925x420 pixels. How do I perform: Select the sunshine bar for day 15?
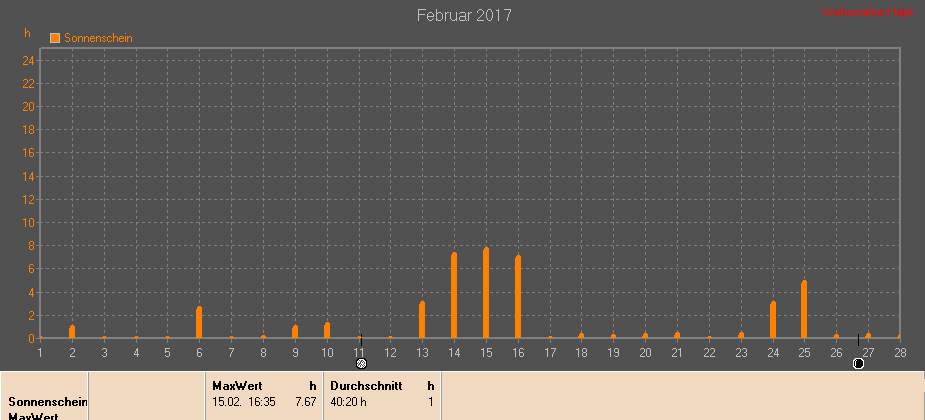point(486,293)
